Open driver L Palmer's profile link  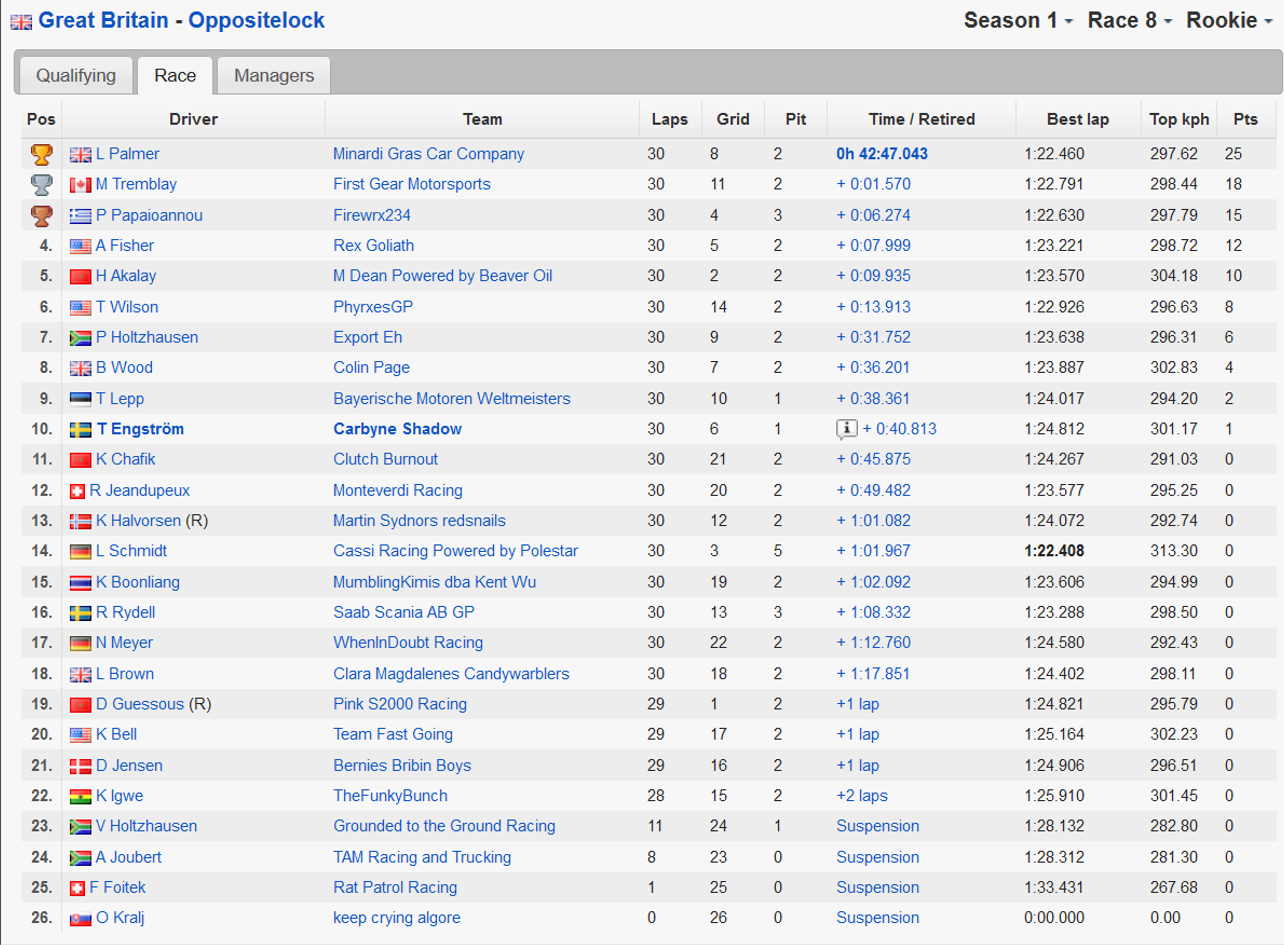coord(128,154)
